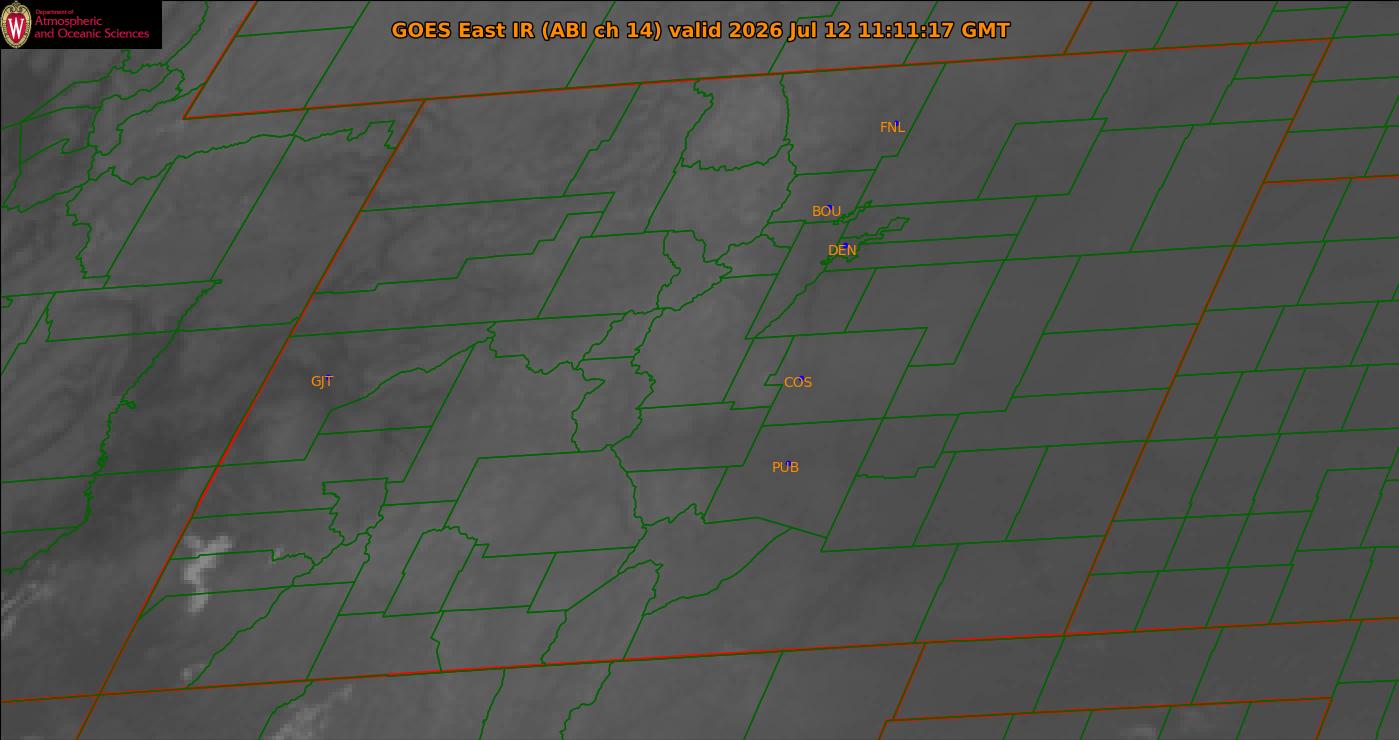
Task: Select the PUB station label
Action: click(x=785, y=467)
